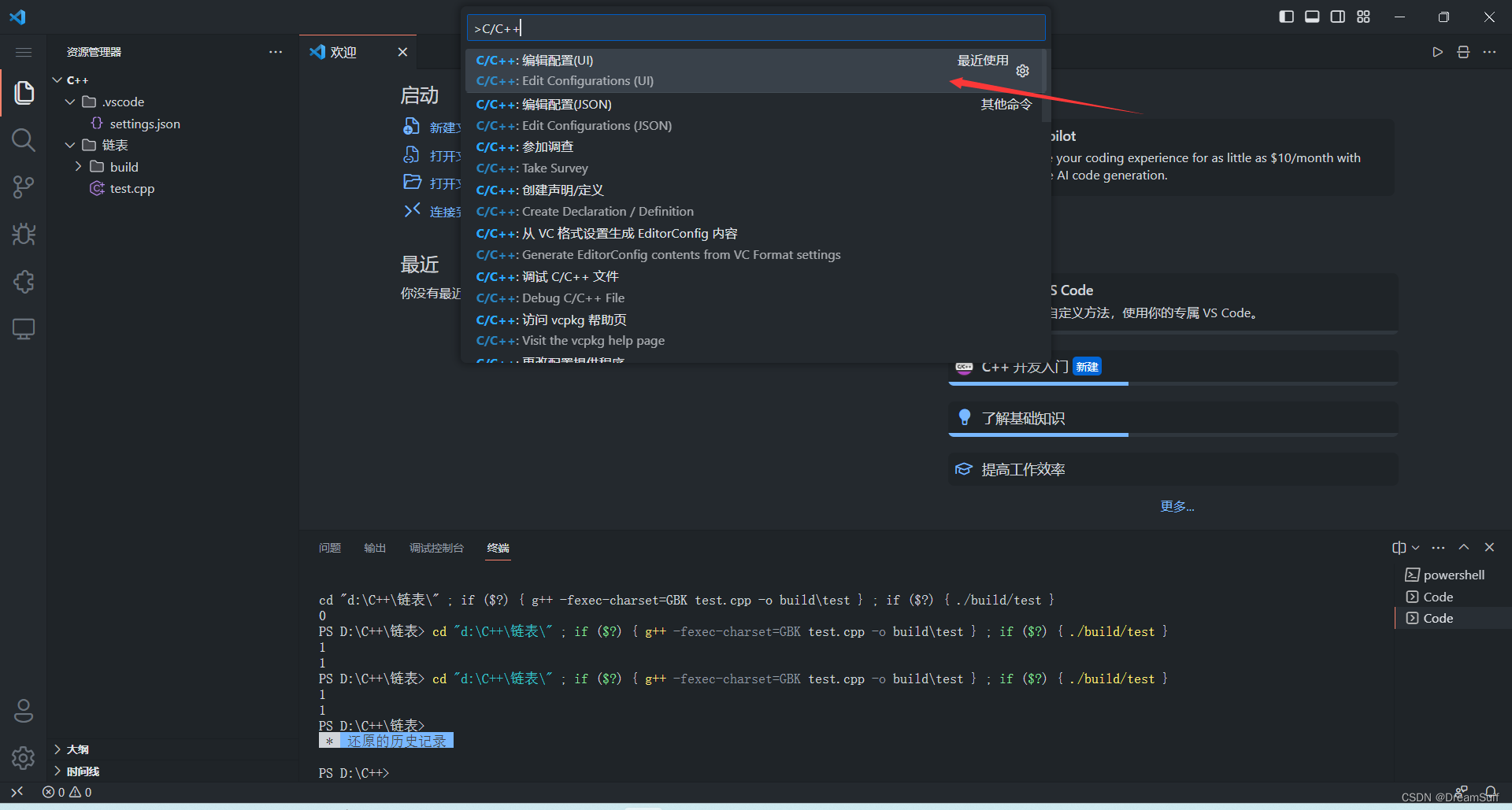The height and width of the screenshot is (810, 1512).
Task: Open the 提高工作效率 walkthrough
Action: (1173, 469)
